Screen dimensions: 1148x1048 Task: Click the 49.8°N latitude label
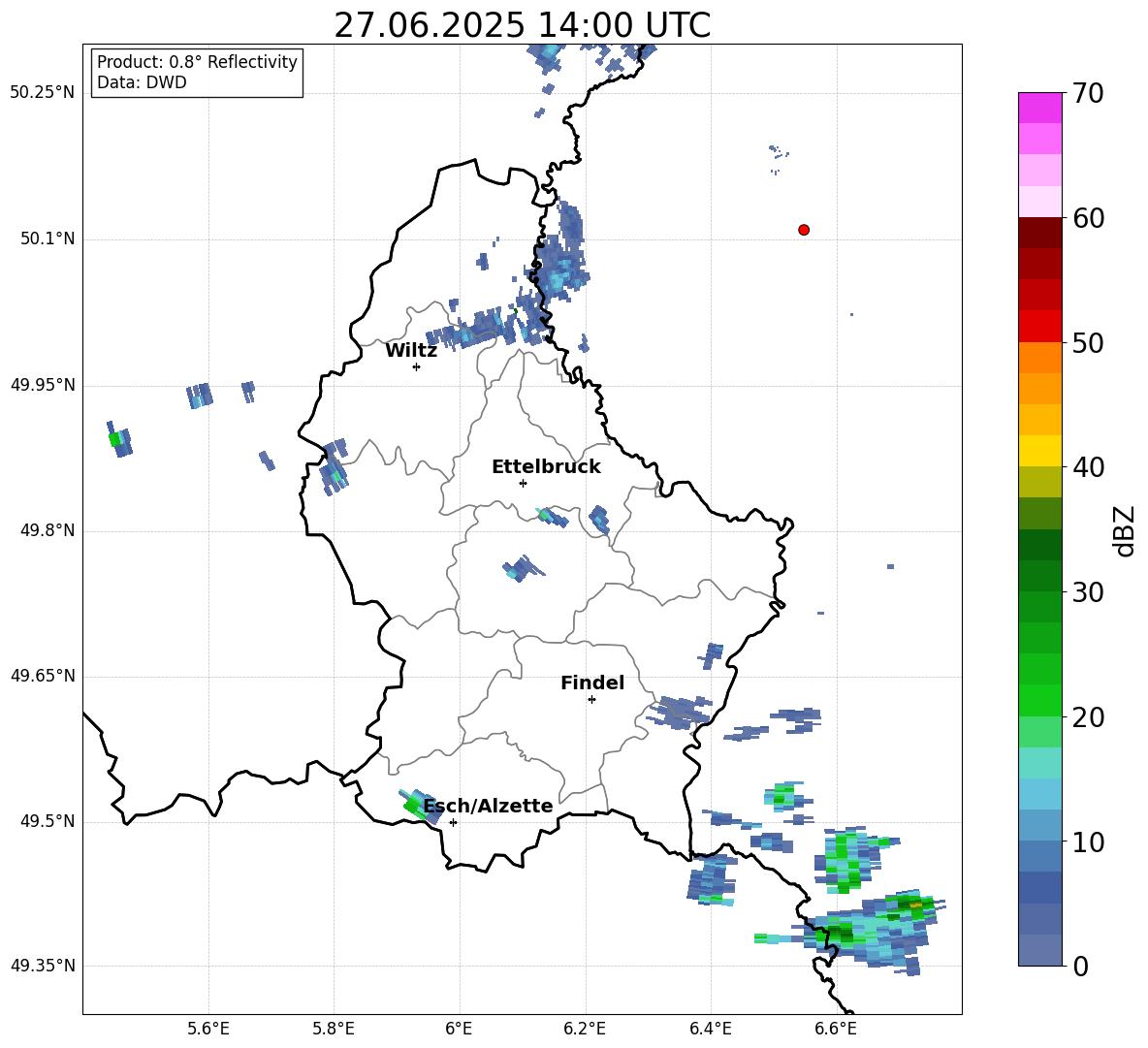pos(48,530)
